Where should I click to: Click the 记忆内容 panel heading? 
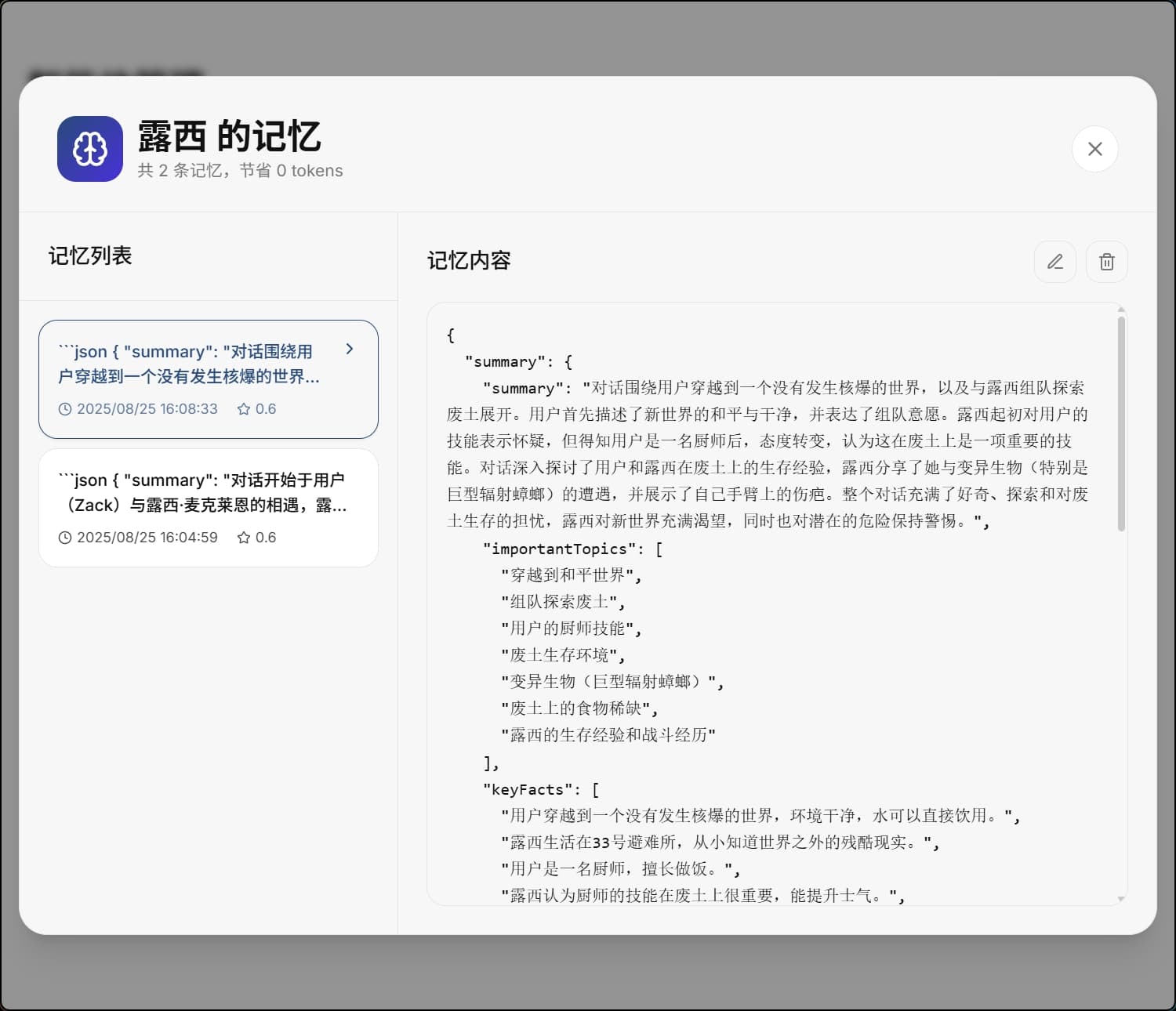[x=469, y=261]
